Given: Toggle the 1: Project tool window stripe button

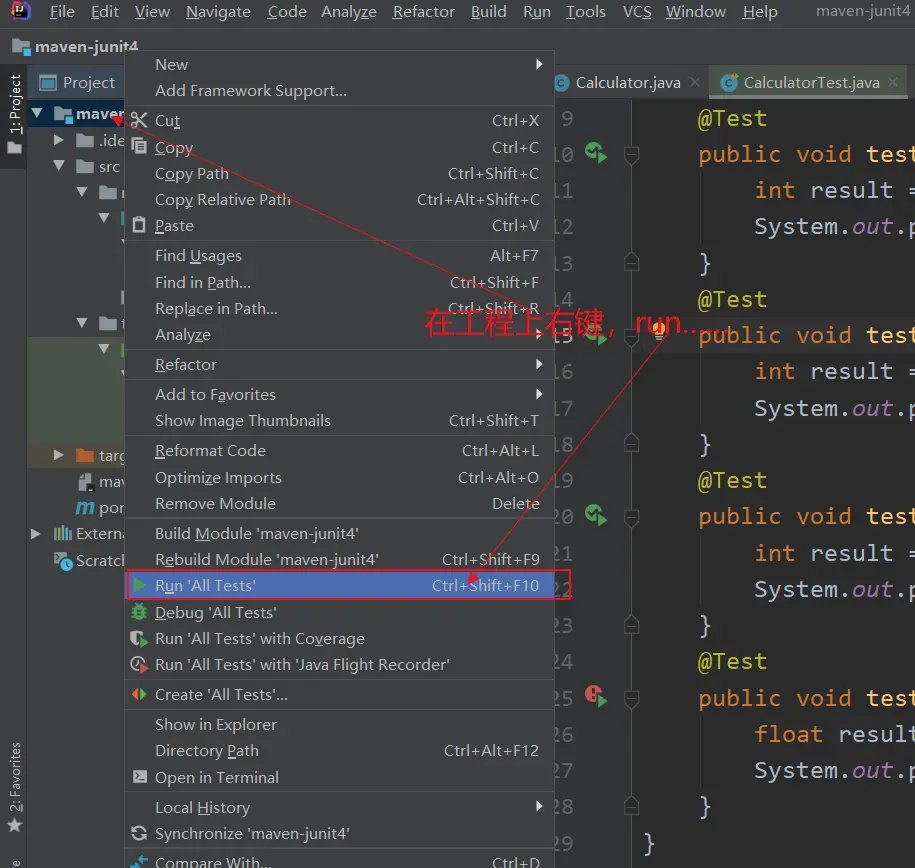Looking at the screenshot, I should point(15,107).
